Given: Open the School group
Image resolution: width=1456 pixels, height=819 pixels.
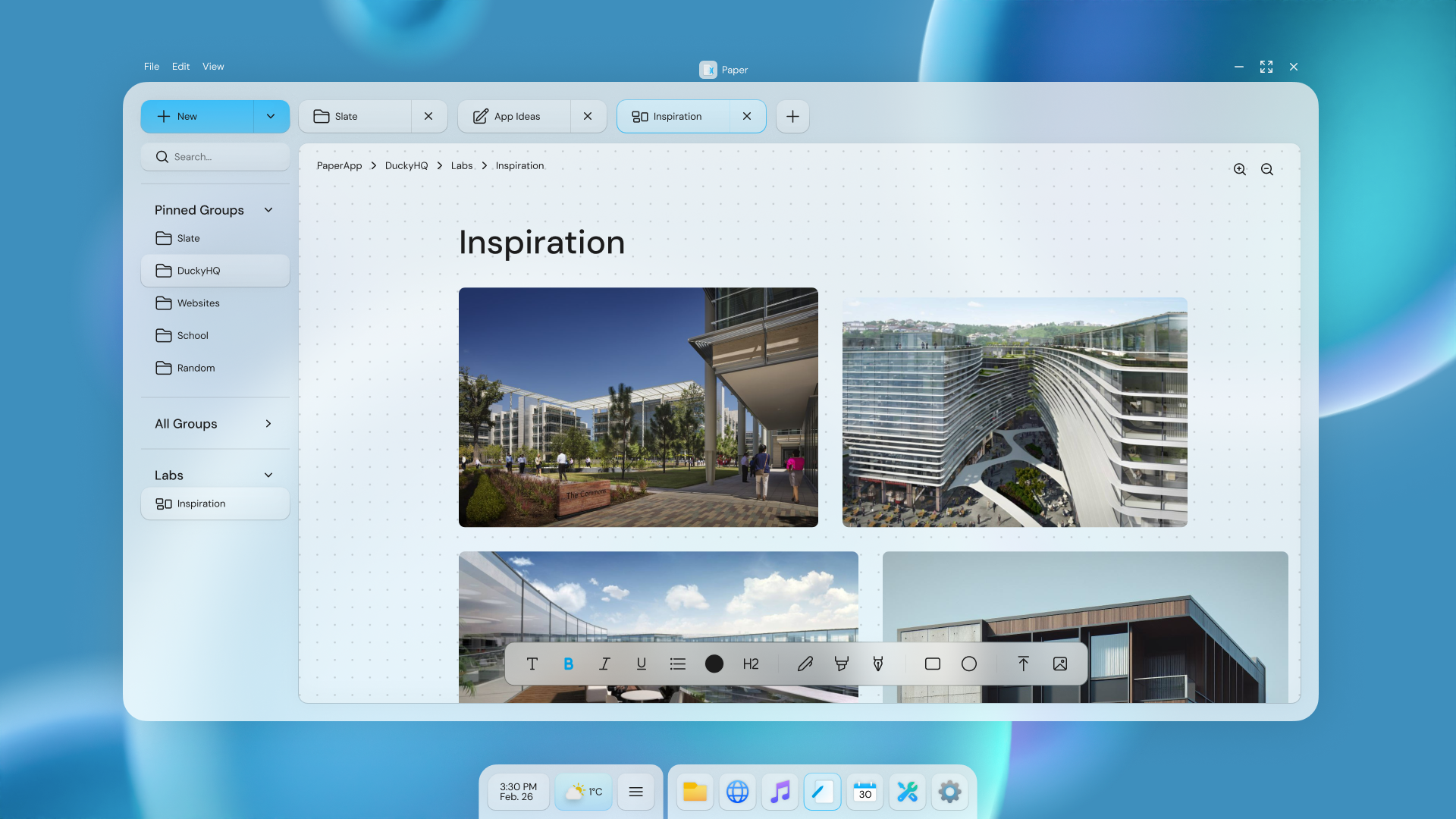Looking at the screenshot, I should pyautogui.click(x=215, y=336).
